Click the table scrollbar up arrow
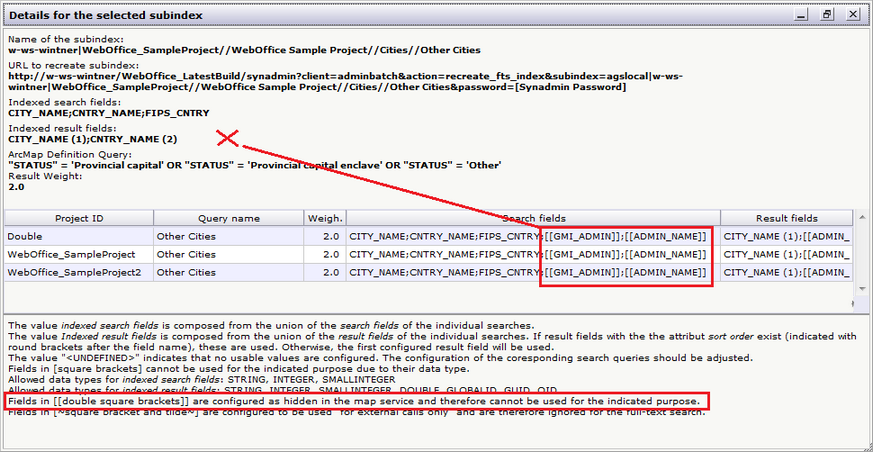Image resolution: width=873 pixels, height=452 pixels. [862, 217]
